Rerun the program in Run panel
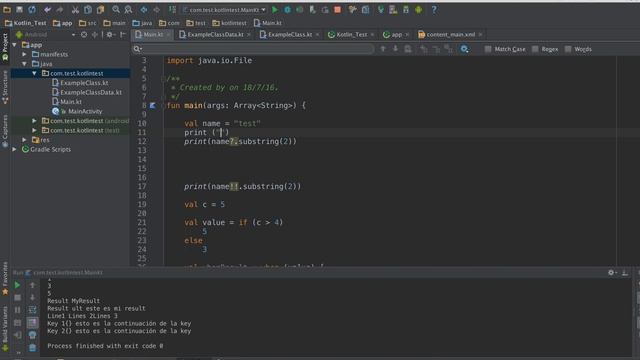640x360 pixels. pyautogui.click(x=17, y=285)
